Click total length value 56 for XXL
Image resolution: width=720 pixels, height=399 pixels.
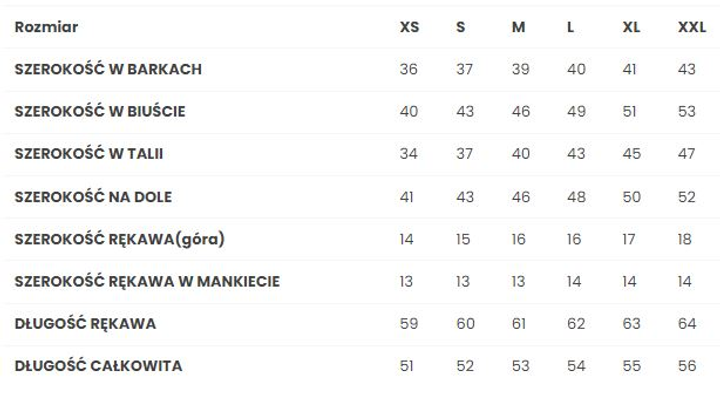click(x=687, y=366)
